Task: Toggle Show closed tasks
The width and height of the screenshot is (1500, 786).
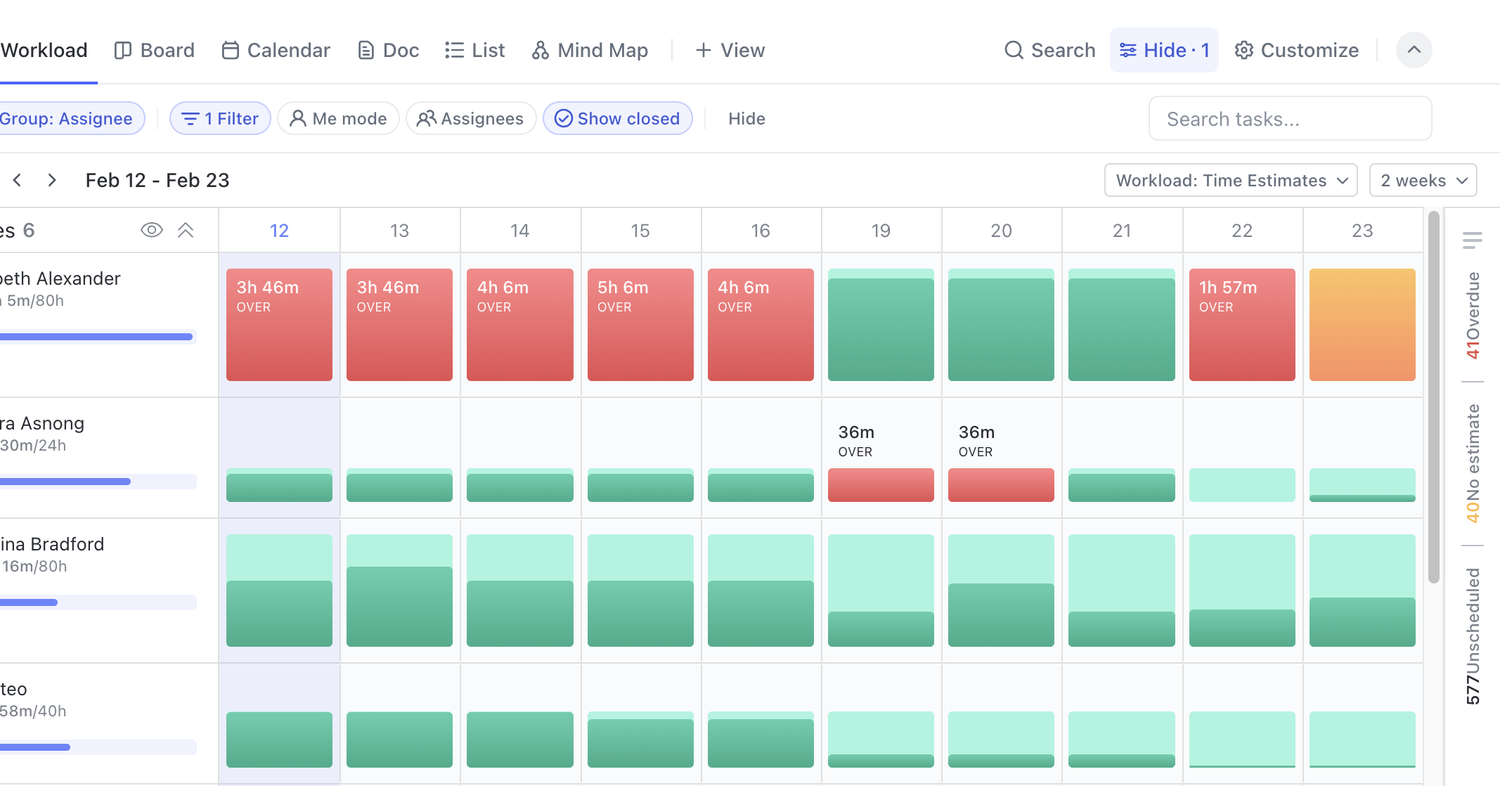Action: (617, 118)
